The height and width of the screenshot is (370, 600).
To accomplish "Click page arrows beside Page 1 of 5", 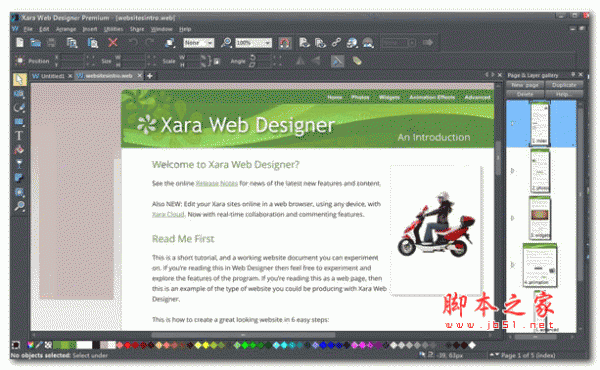I will 494,355.
